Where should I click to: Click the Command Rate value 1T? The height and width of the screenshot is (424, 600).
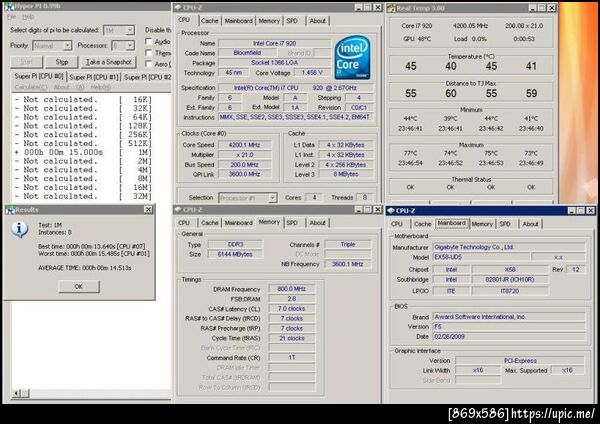(292, 357)
